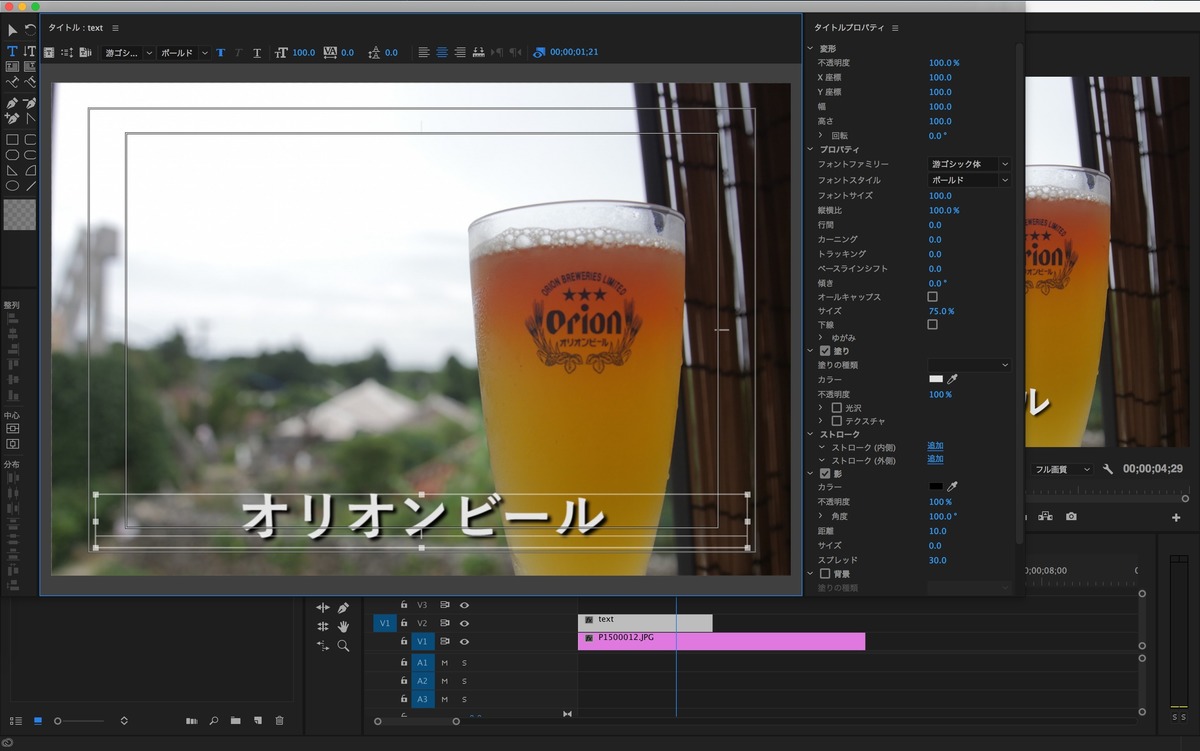This screenshot has width=1200, height=751.
Task: Click the V1 source patch button
Action: click(385, 623)
